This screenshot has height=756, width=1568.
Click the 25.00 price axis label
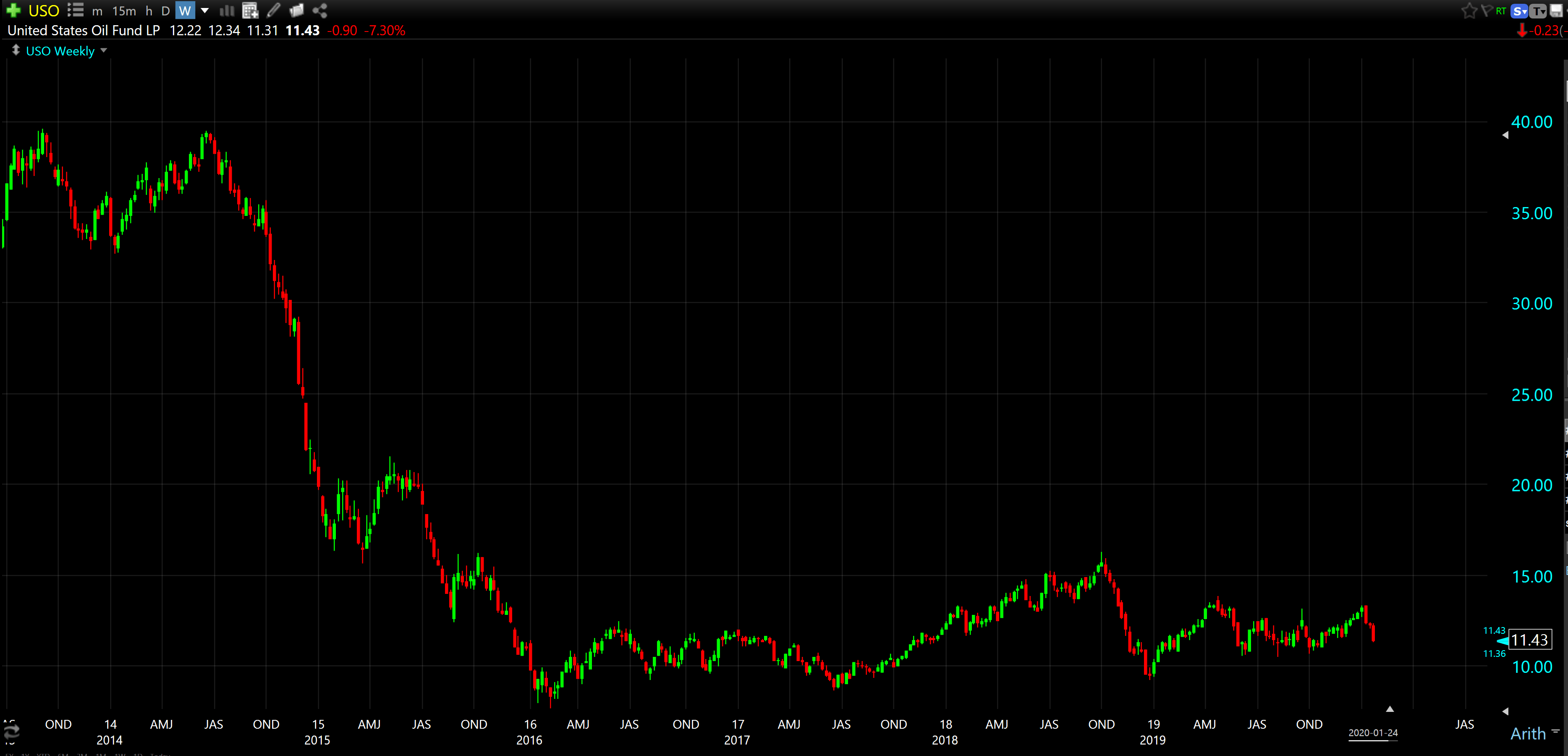point(1532,395)
